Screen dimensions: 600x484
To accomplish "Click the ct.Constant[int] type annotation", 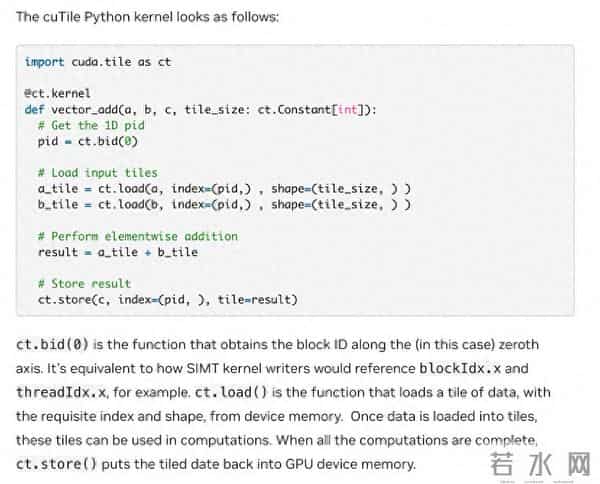I will 326,110.
